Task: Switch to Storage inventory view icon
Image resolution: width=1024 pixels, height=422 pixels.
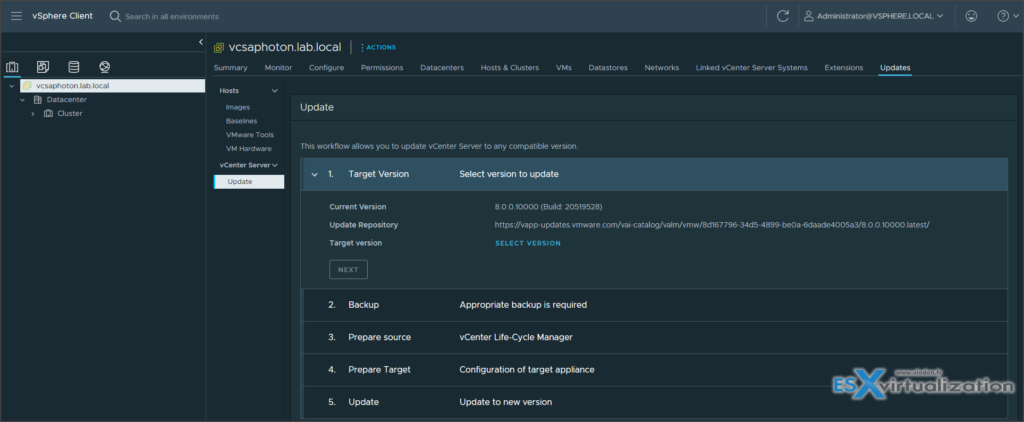Action: point(73,67)
